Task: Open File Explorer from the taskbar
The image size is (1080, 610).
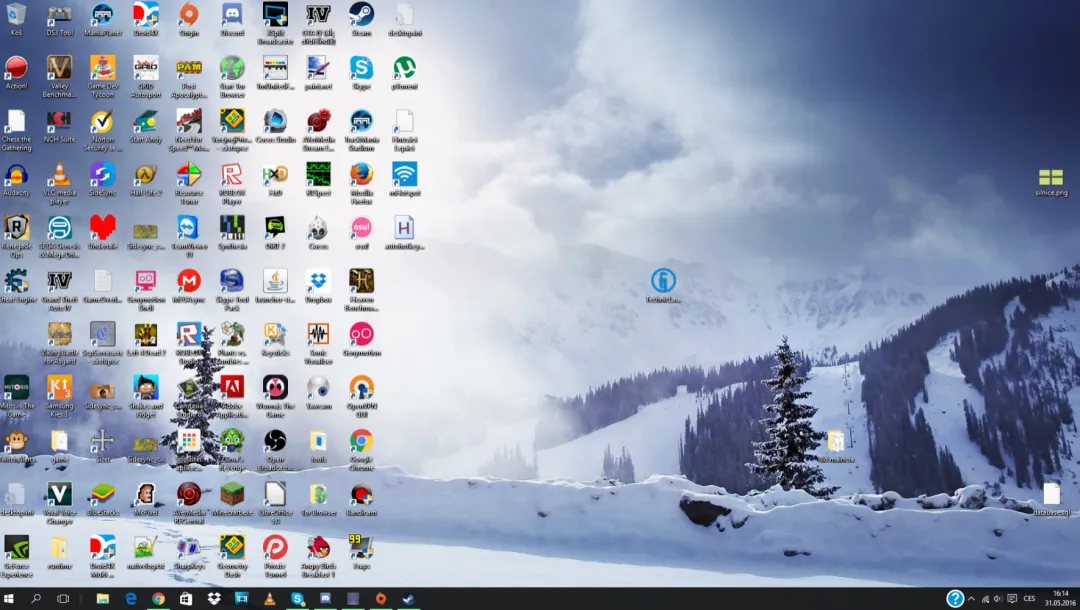Action: (x=103, y=599)
